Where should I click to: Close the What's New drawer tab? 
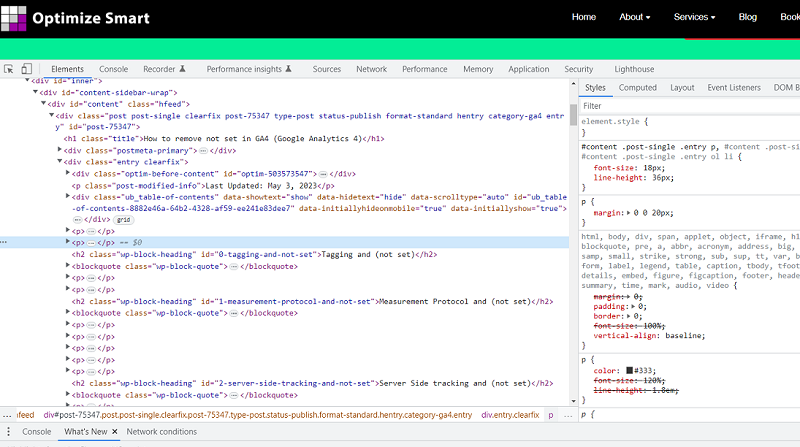(x=115, y=432)
